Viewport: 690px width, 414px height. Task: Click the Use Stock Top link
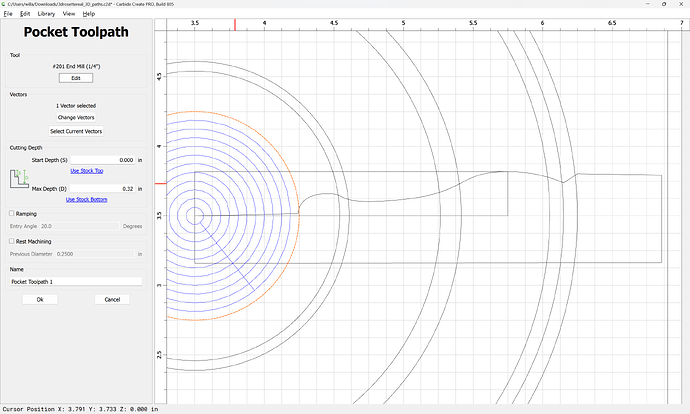pyautogui.click(x=86, y=170)
